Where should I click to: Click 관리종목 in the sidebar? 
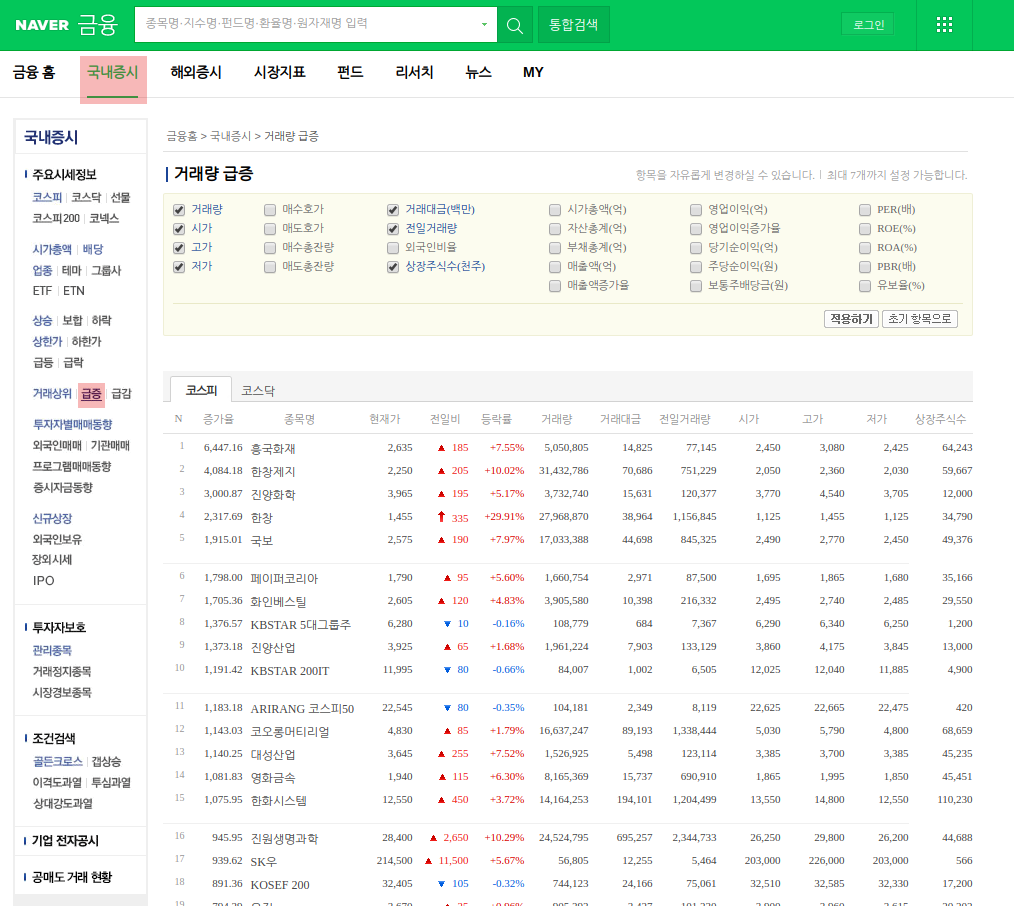click(52, 651)
